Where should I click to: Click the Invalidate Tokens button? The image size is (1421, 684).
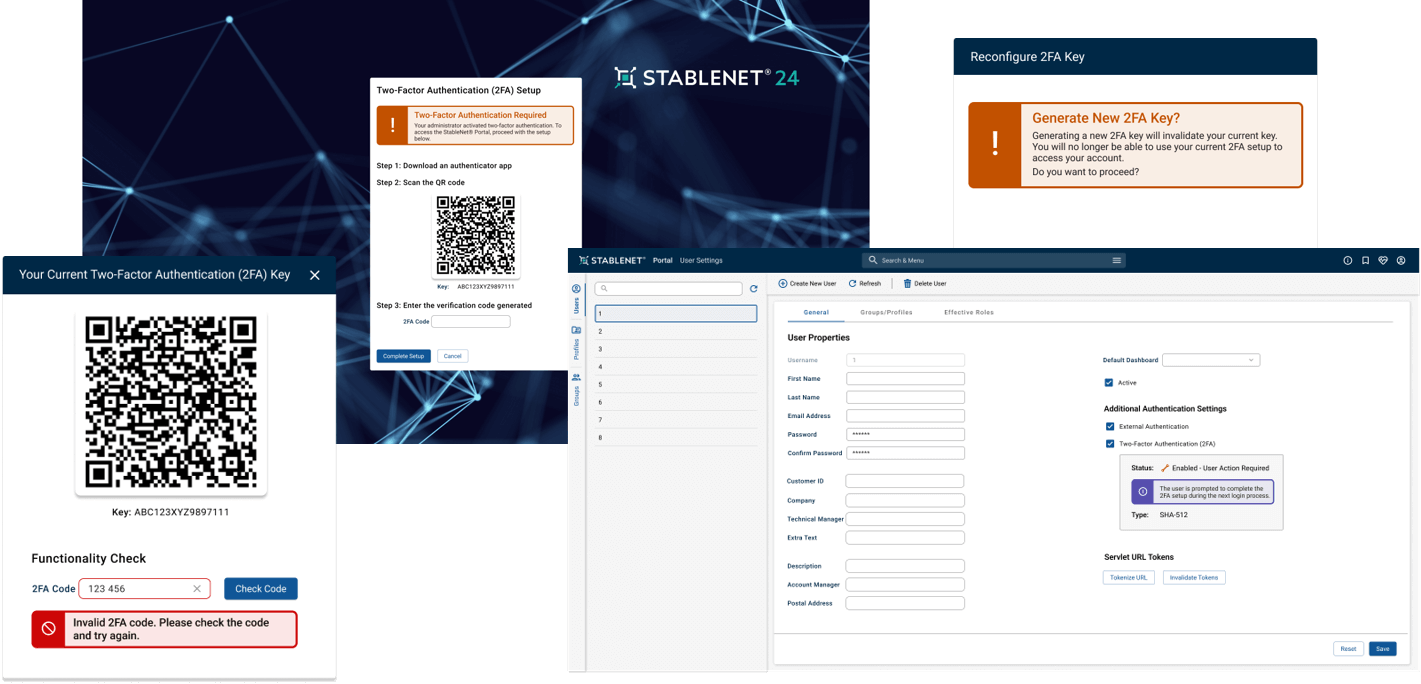click(x=1194, y=578)
